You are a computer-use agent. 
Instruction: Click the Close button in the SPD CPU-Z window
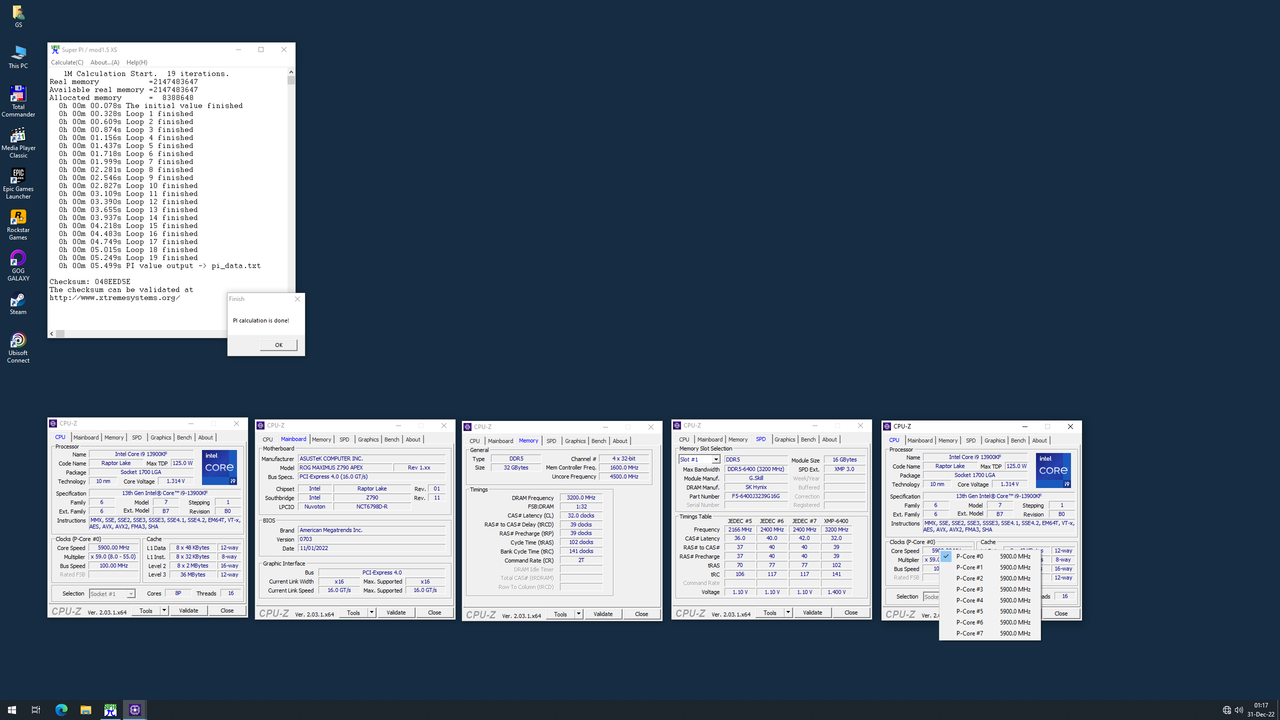[851, 612]
